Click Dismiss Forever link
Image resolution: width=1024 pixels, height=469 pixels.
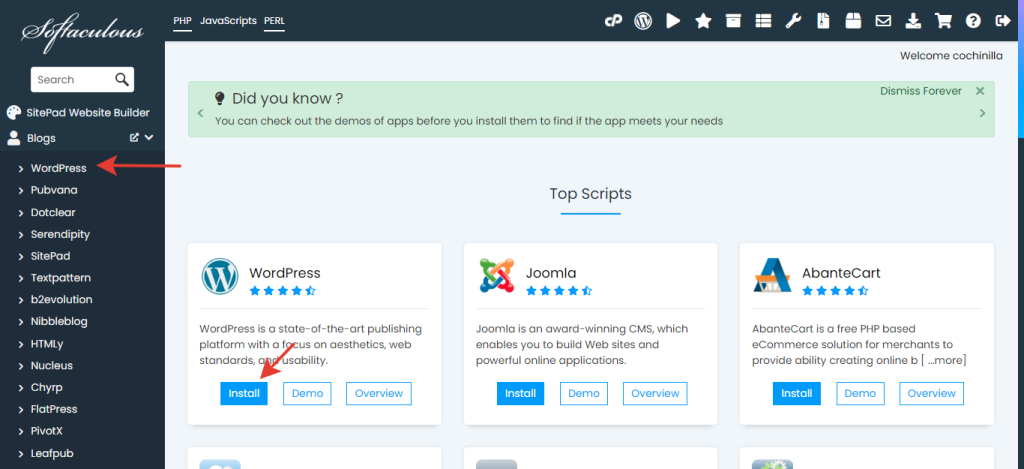[921, 91]
